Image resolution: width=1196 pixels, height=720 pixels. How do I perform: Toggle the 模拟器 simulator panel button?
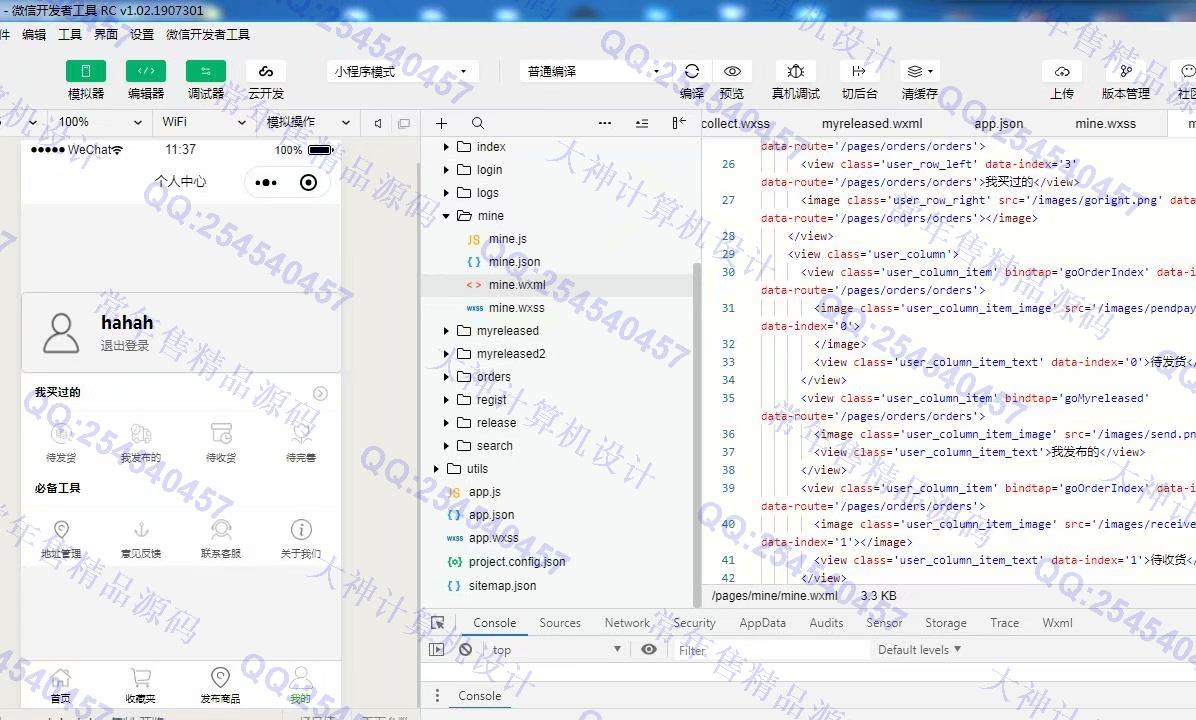pos(86,71)
